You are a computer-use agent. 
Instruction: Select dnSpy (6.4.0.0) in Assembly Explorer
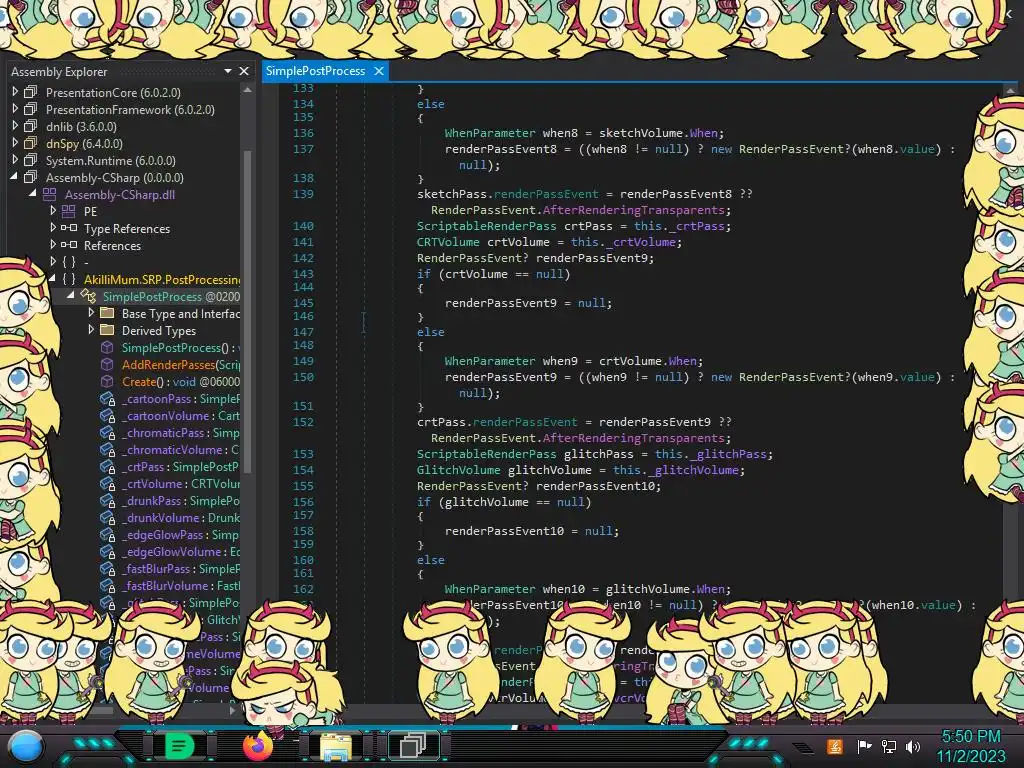click(x=84, y=144)
